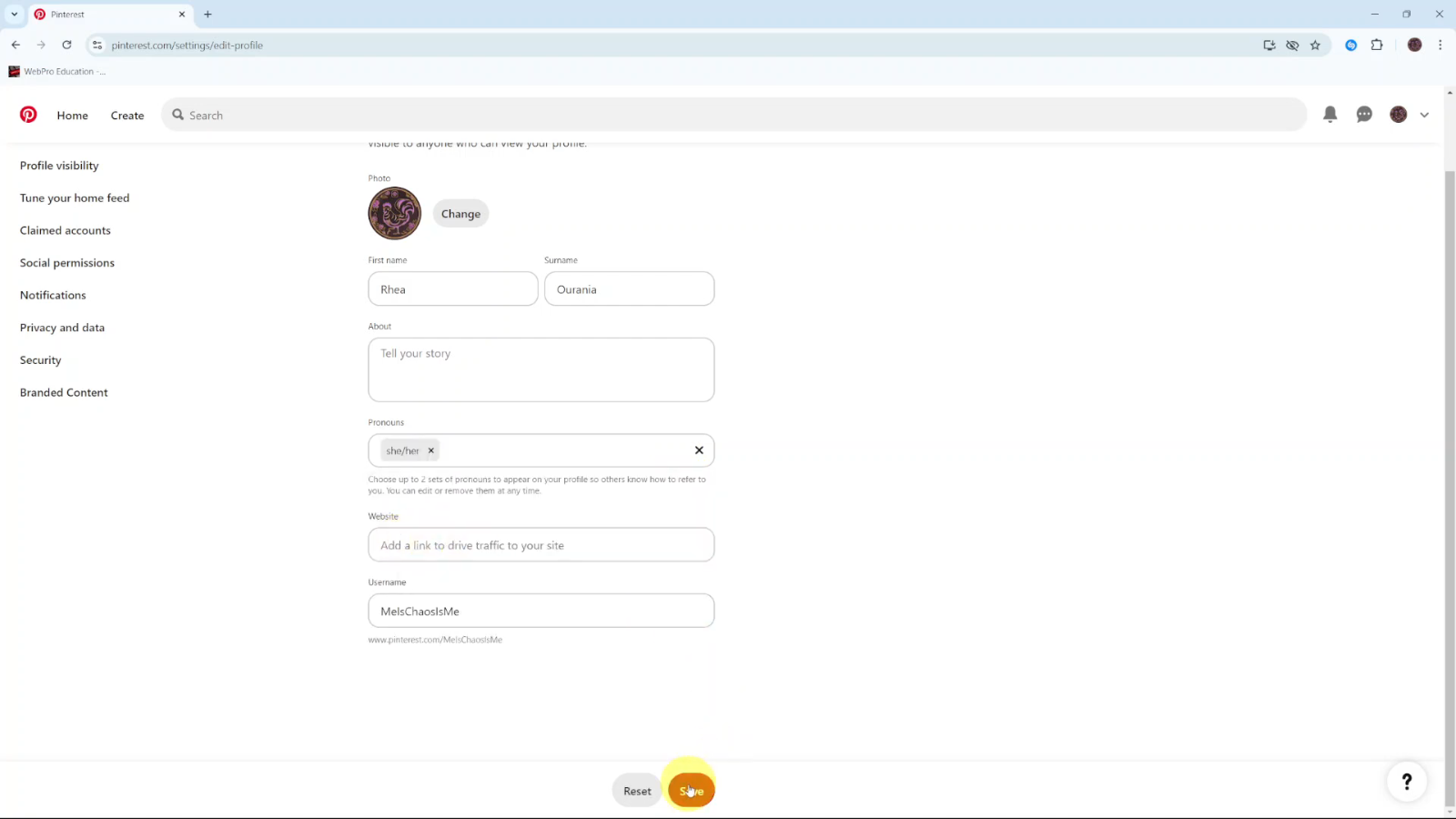
Task: Click the profile photo thumbnail
Action: (394, 214)
